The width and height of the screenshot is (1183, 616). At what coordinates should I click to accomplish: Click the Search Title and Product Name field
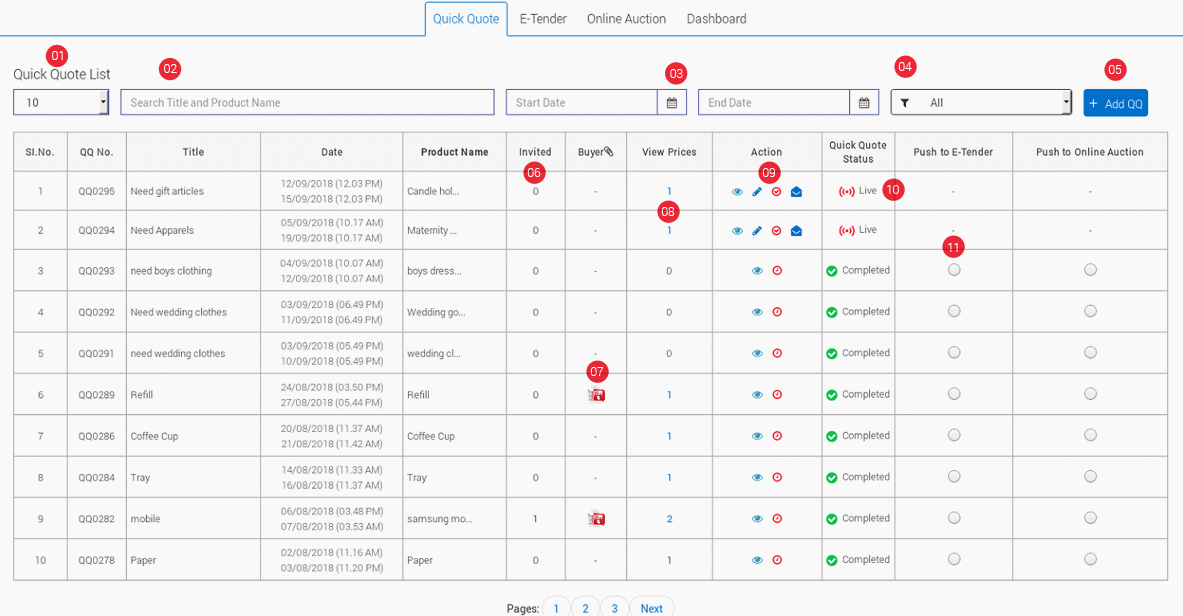pyautogui.click(x=307, y=103)
